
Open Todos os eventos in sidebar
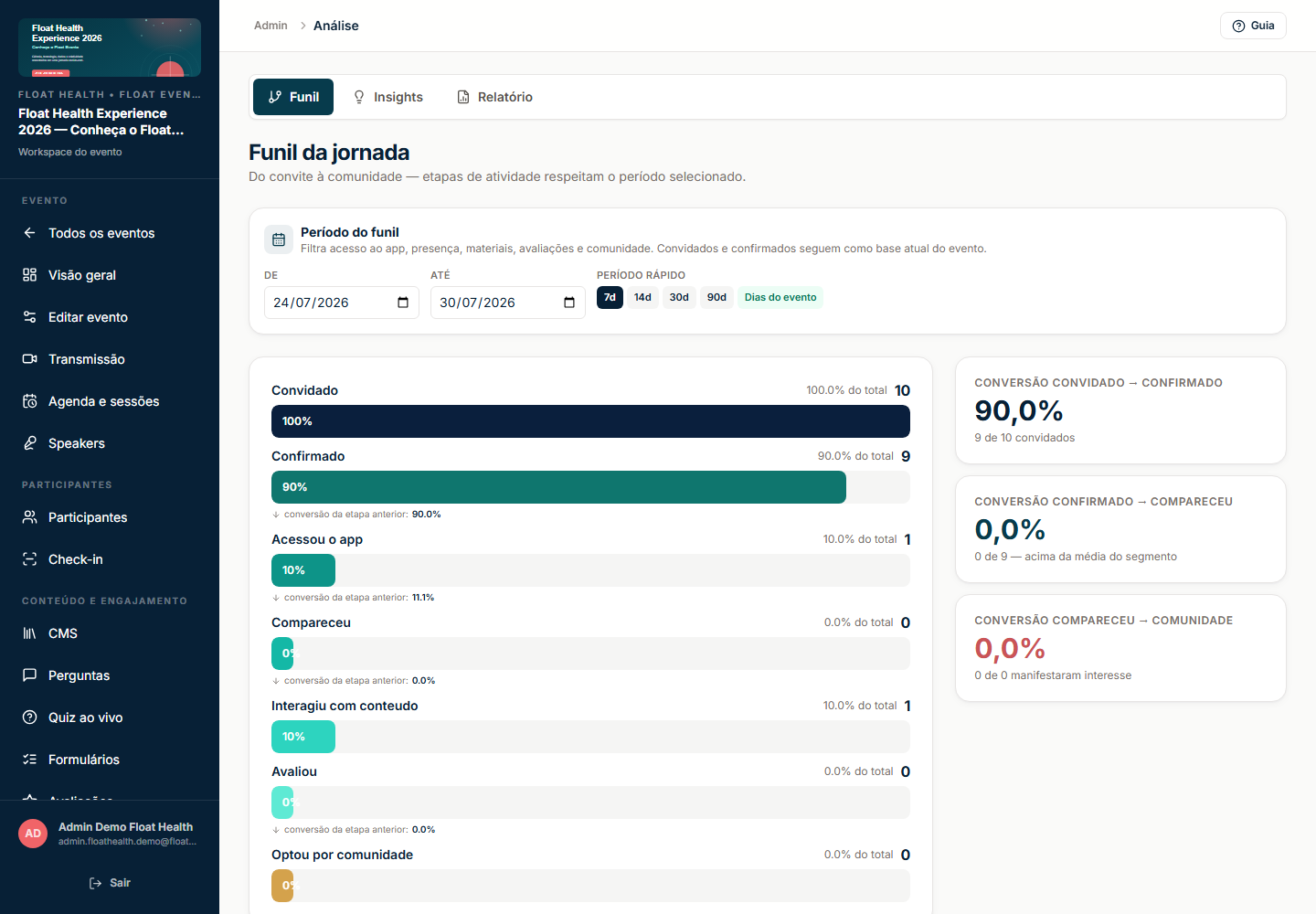click(110, 233)
